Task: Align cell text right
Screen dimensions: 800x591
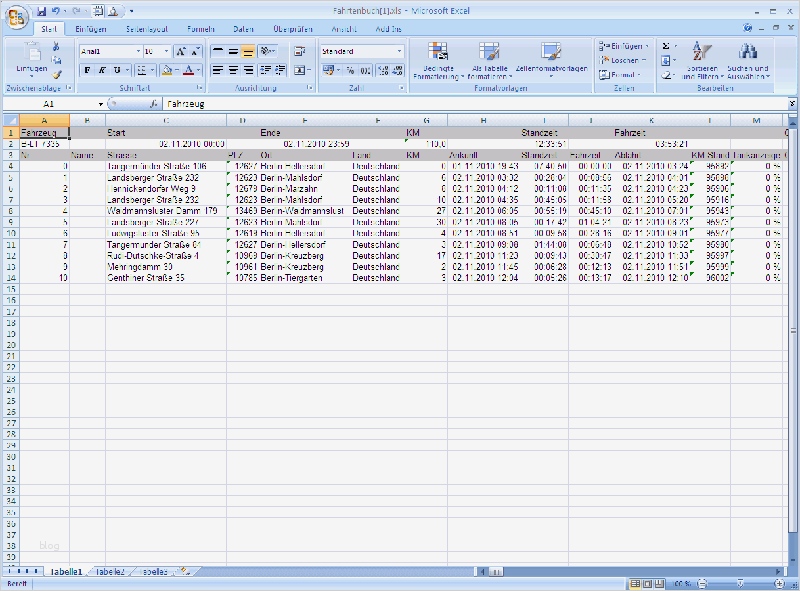Action: tap(248, 70)
